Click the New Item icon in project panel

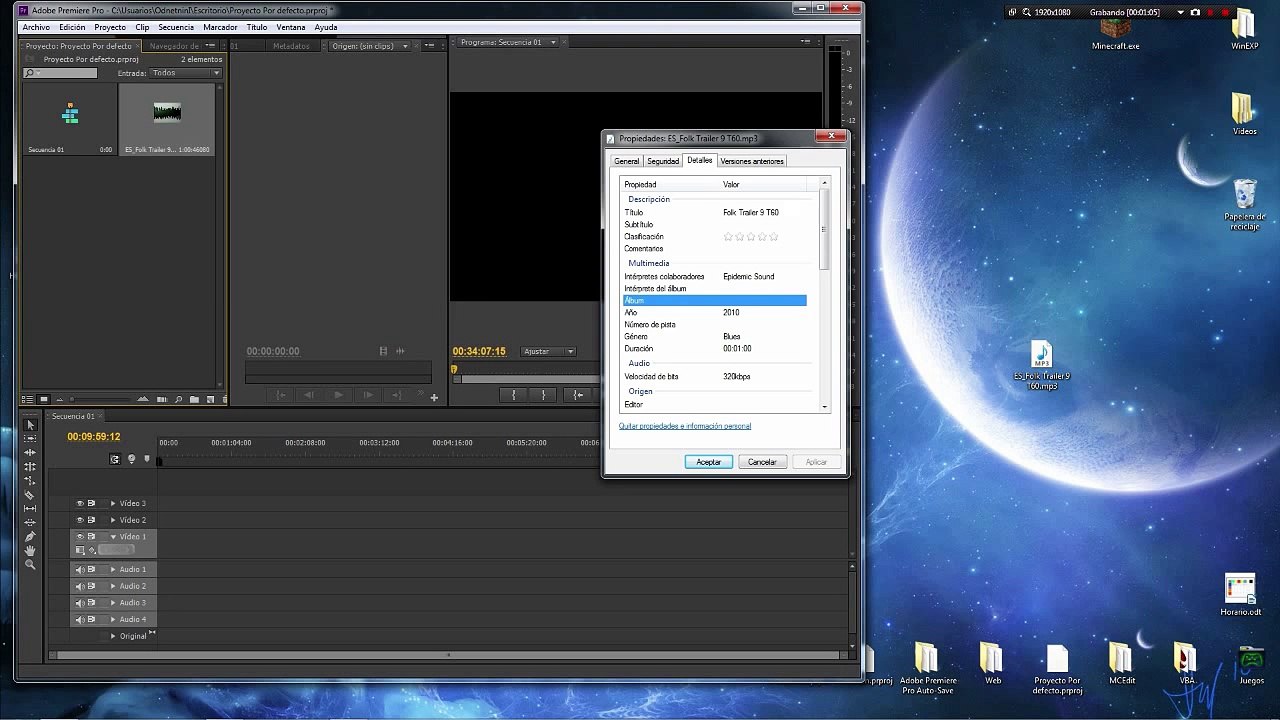(x=210, y=399)
